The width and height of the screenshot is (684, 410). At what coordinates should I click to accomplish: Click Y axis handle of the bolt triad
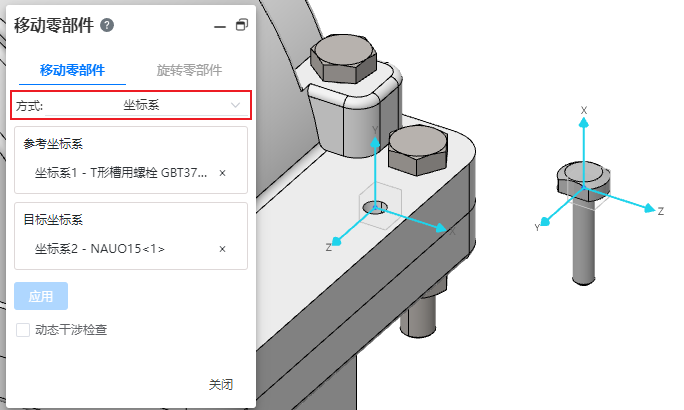click(545, 222)
